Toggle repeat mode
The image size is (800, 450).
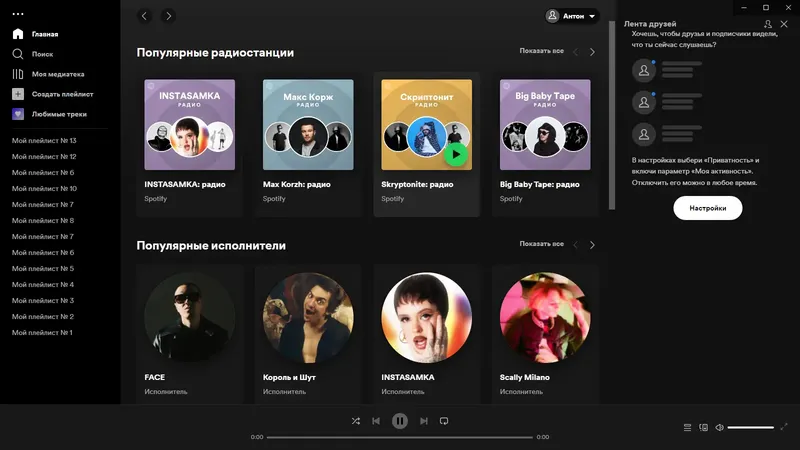[444, 421]
